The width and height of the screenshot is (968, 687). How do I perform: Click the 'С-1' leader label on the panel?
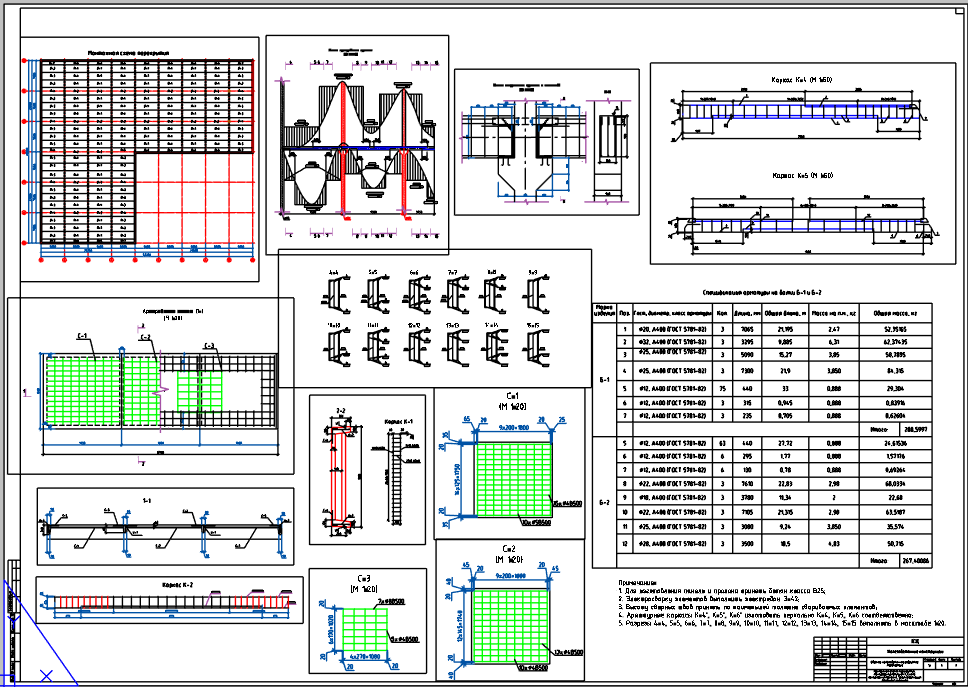pyautogui.click(x=82, y=336)
